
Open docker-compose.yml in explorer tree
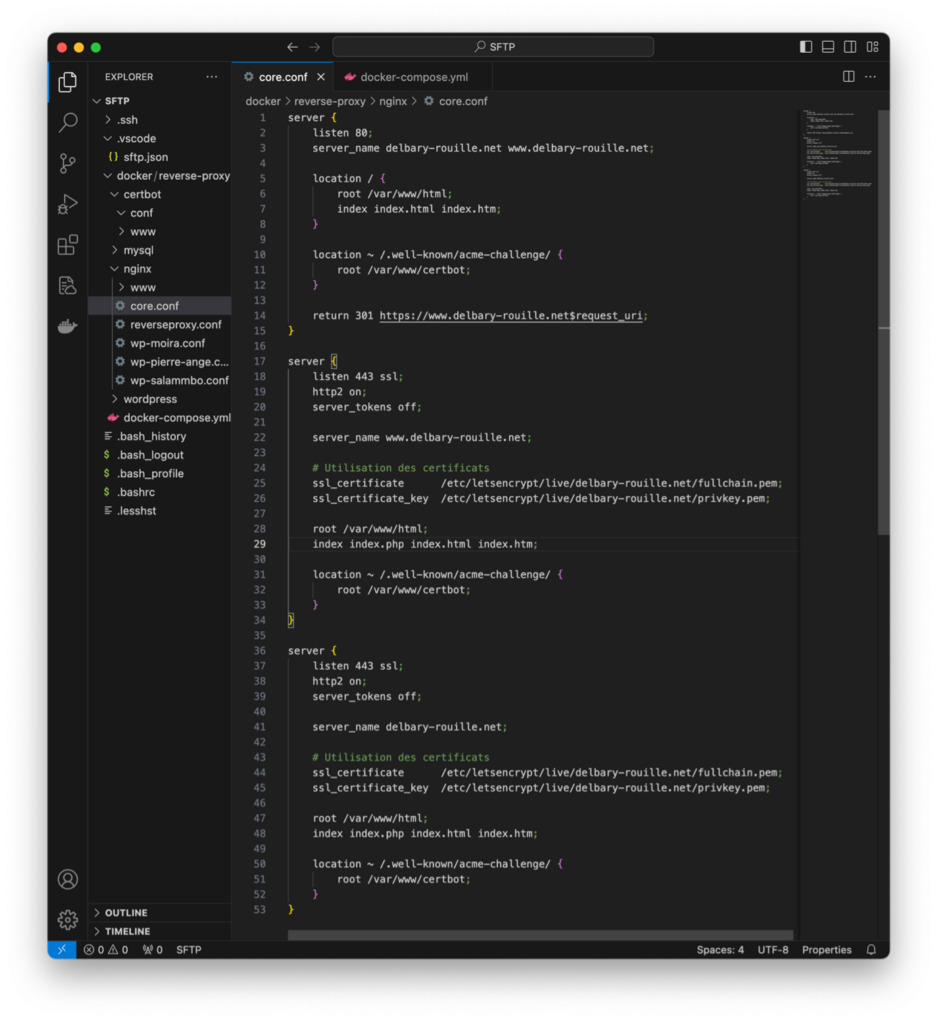point(160,417)
